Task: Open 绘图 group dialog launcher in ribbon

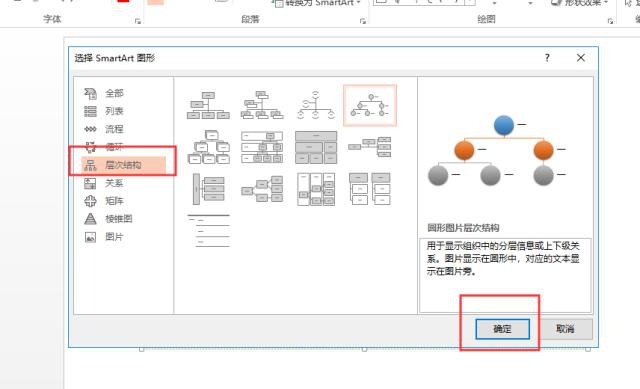Action: tap(610, 21)
